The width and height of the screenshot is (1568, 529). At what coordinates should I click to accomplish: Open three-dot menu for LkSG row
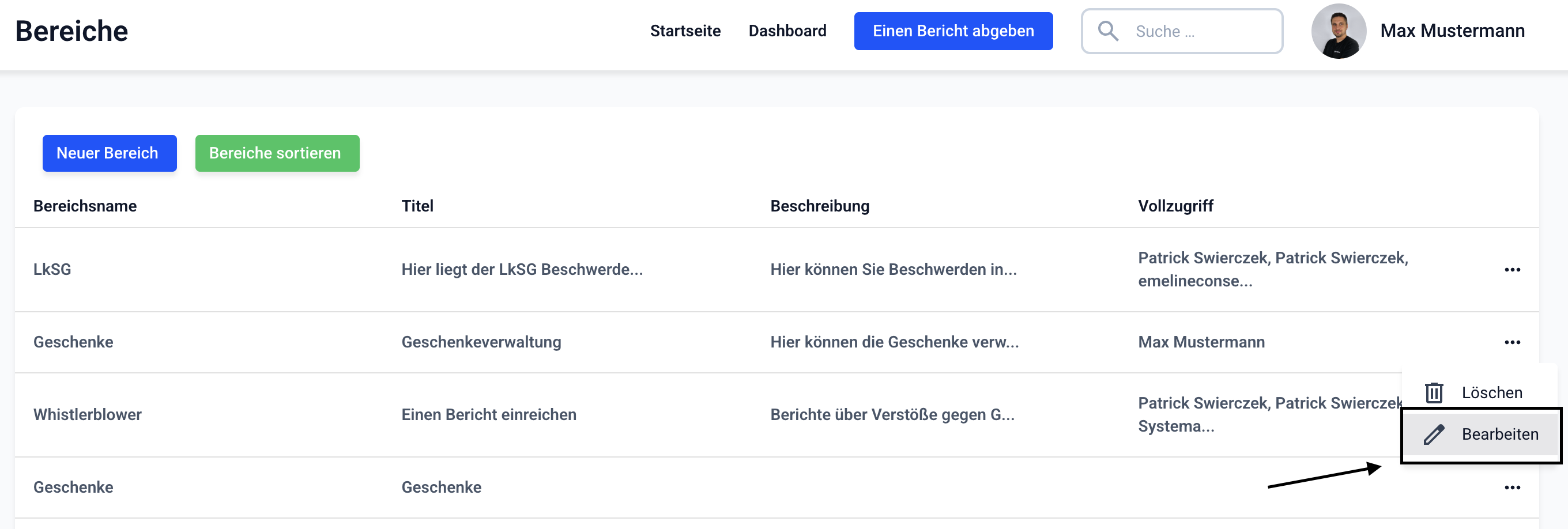coord(1512,270)
